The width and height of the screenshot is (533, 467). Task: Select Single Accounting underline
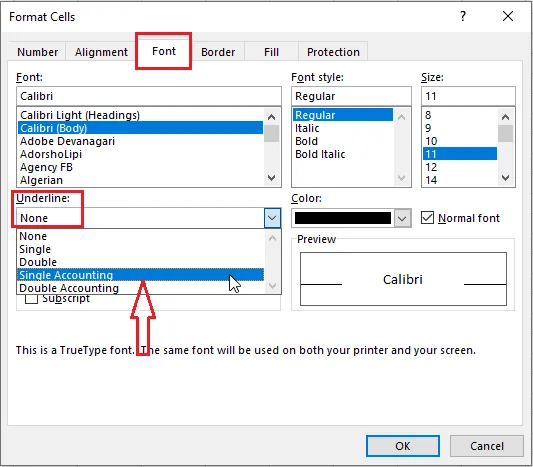coord(140,275)
